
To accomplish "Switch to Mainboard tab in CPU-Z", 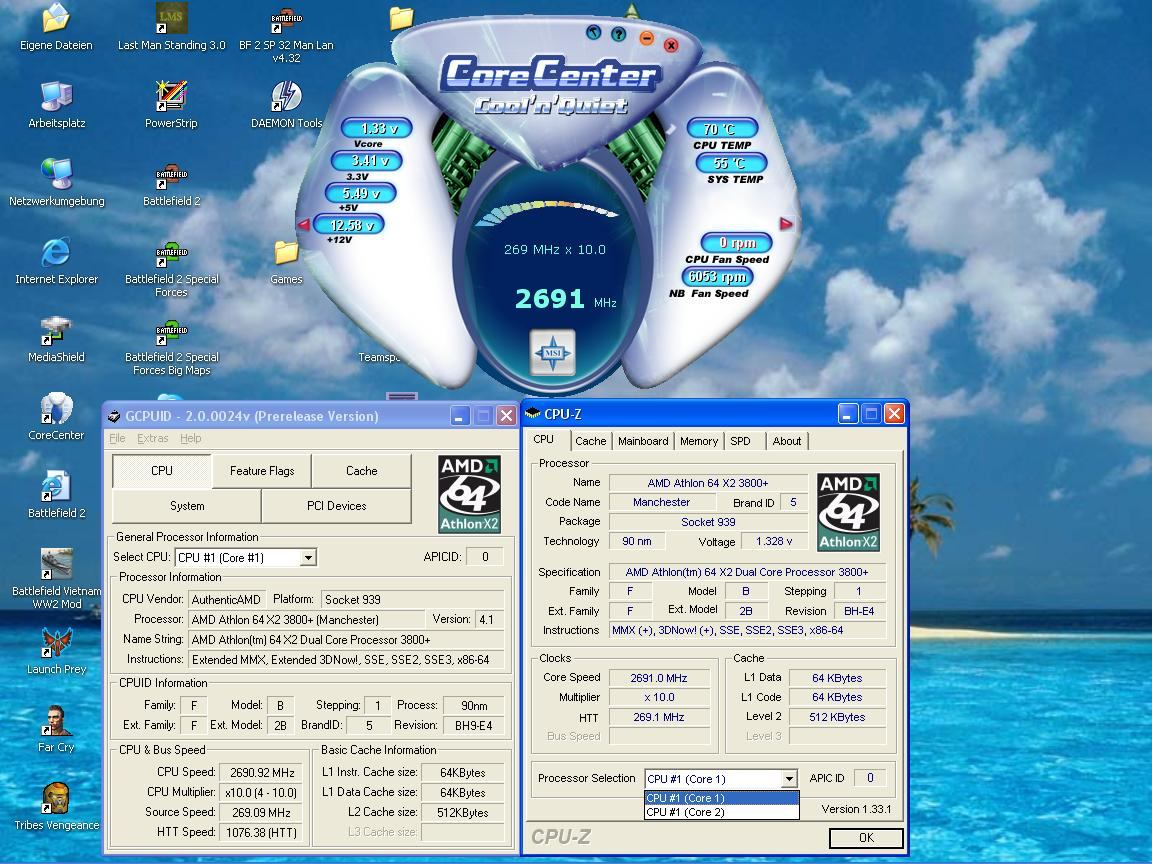I will coord(643,441).
